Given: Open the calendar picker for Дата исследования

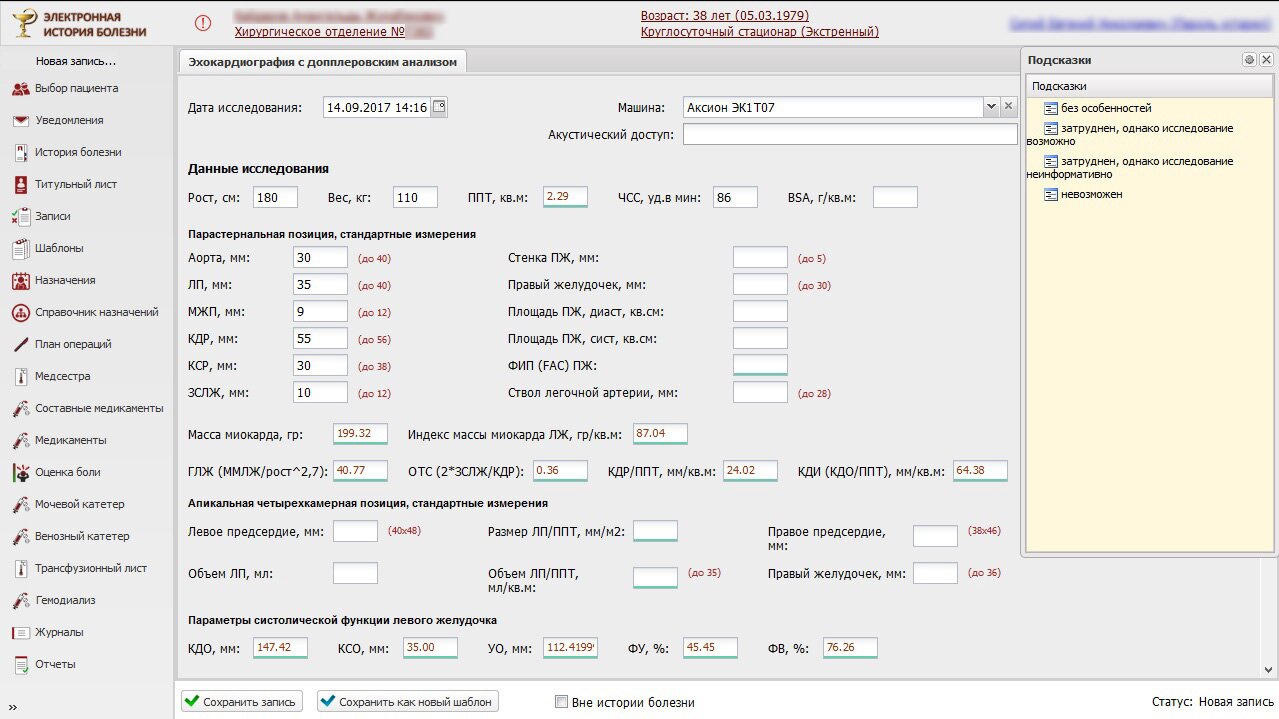Looking at the screenshot, I should tap(439, 107).
